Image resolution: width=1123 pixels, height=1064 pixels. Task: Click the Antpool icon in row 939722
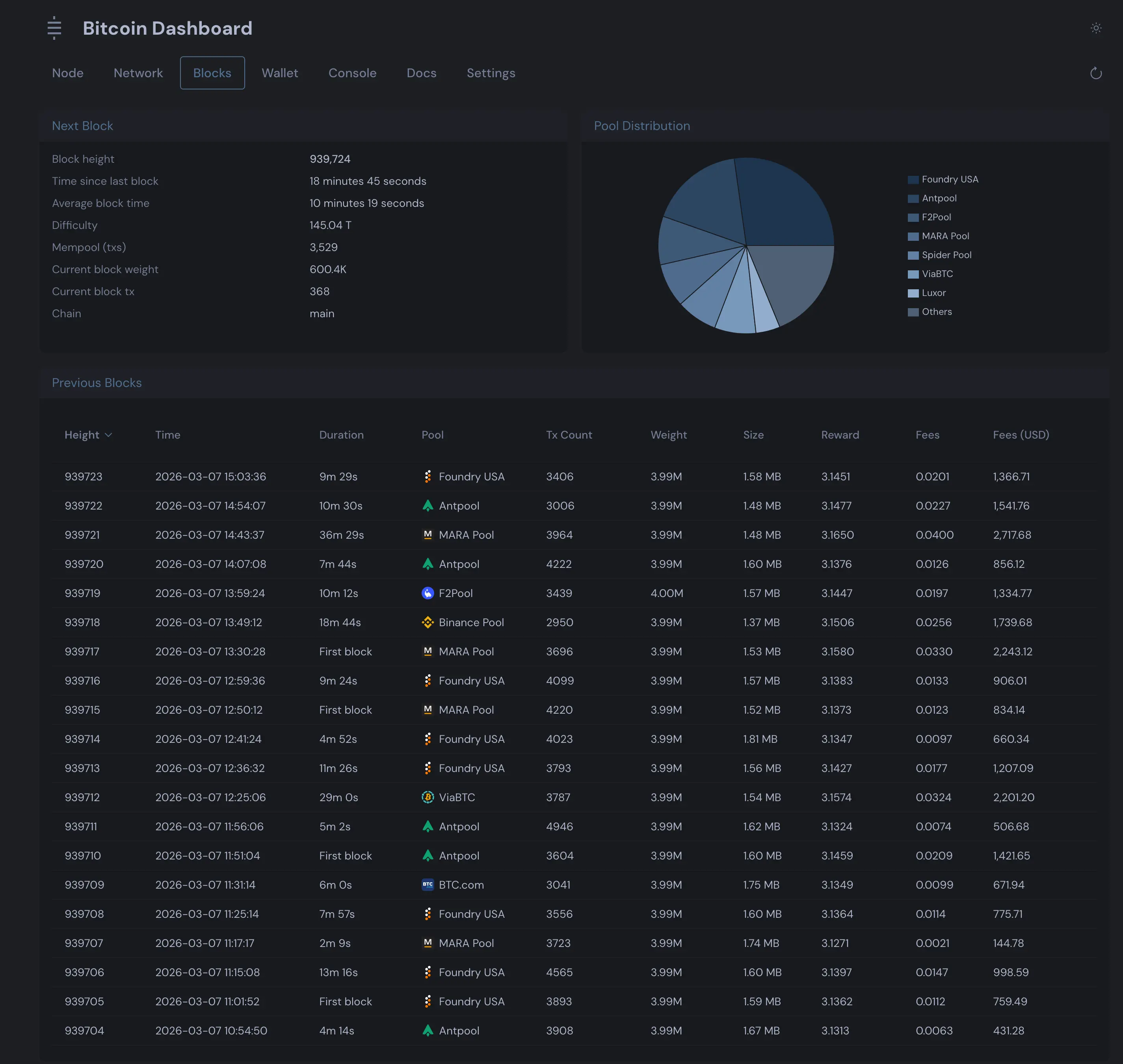(x=428, y=505)
